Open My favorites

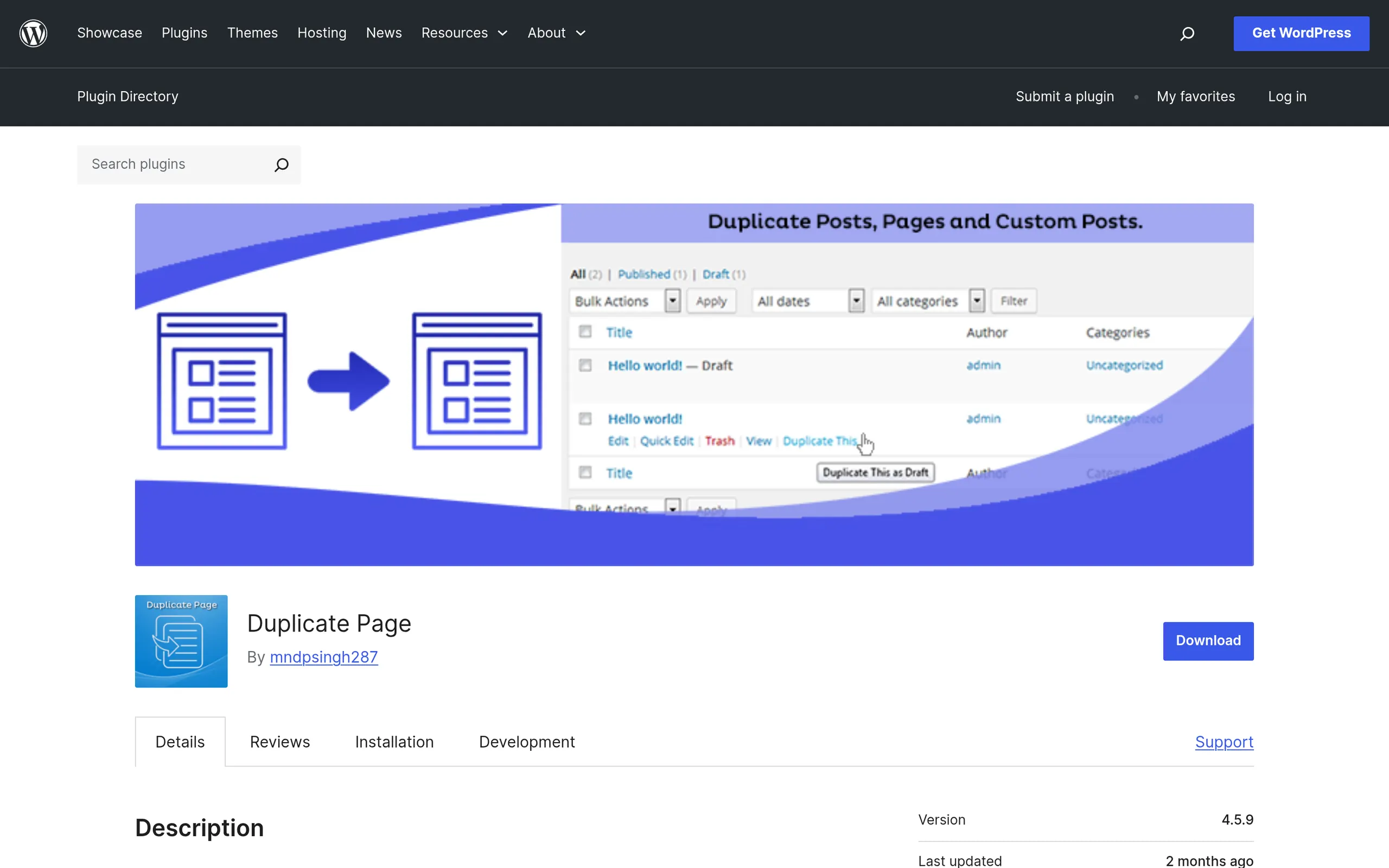click(1196, 97)
